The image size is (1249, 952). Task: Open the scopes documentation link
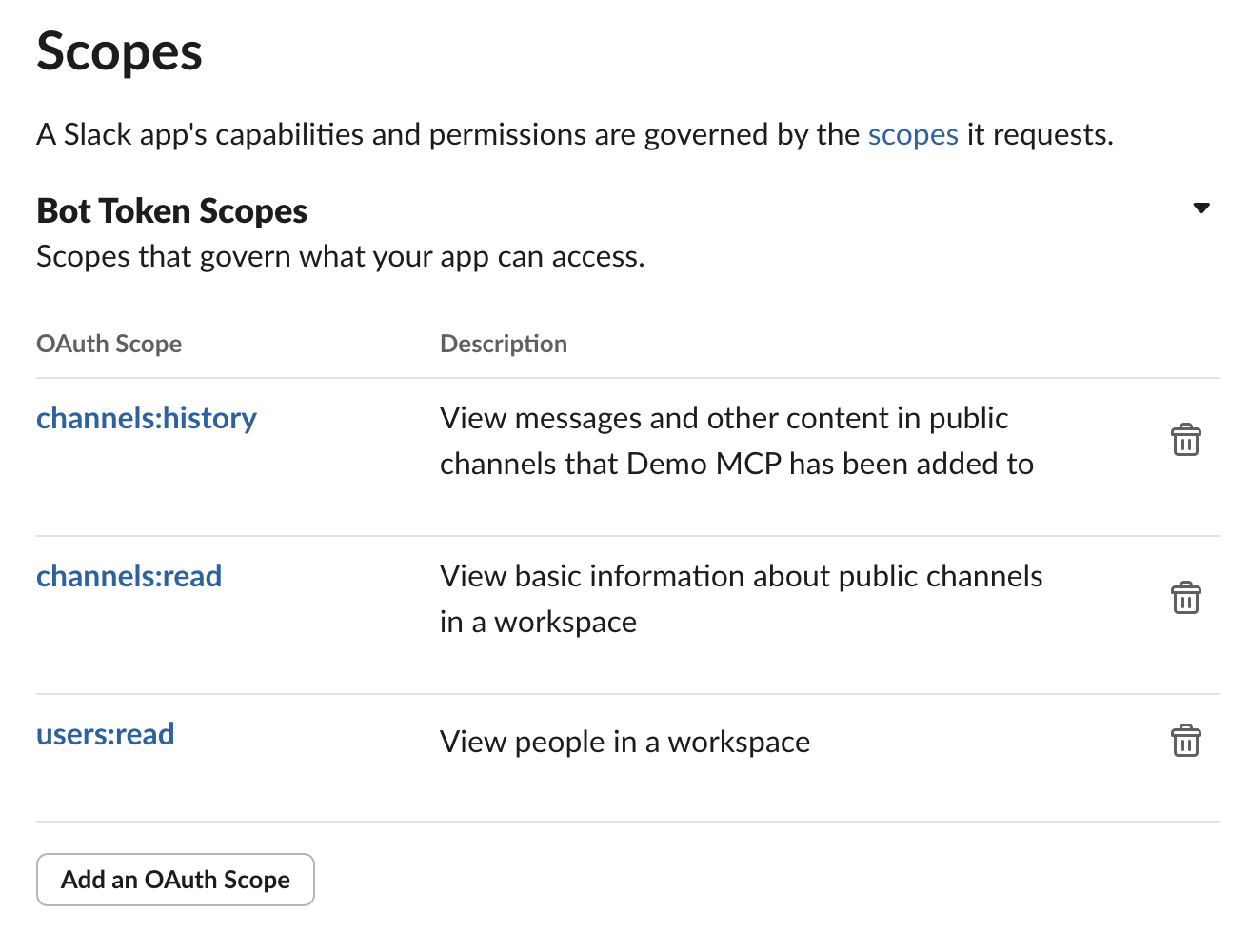click(x=912, y=135)
